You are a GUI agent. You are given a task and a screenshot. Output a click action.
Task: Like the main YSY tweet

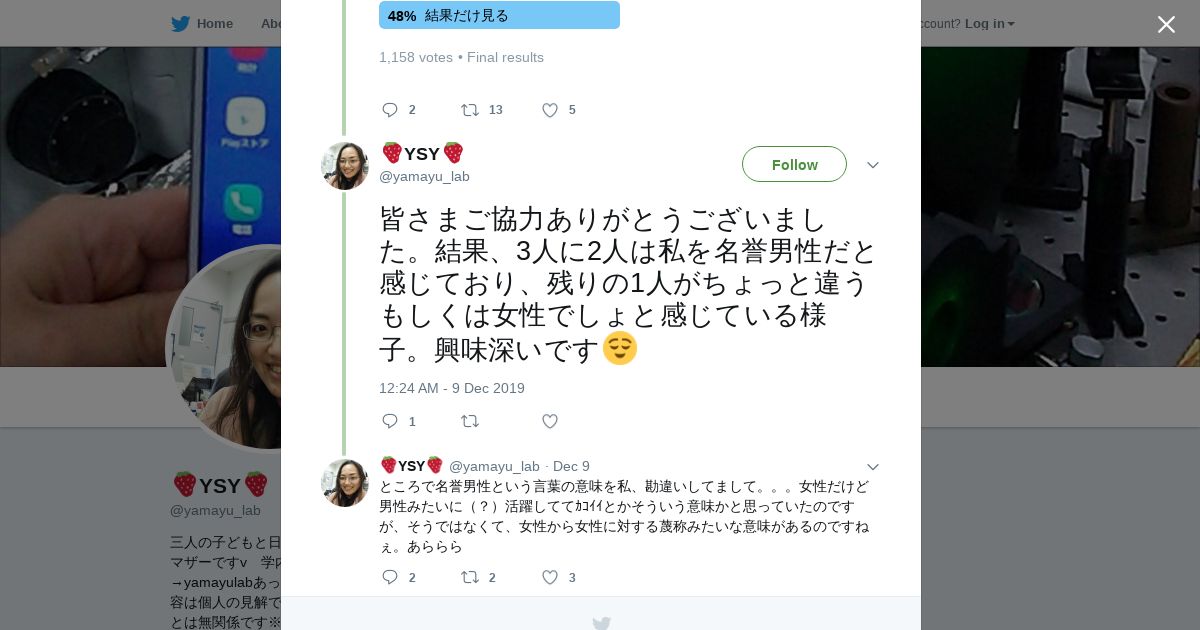point(550,421)
